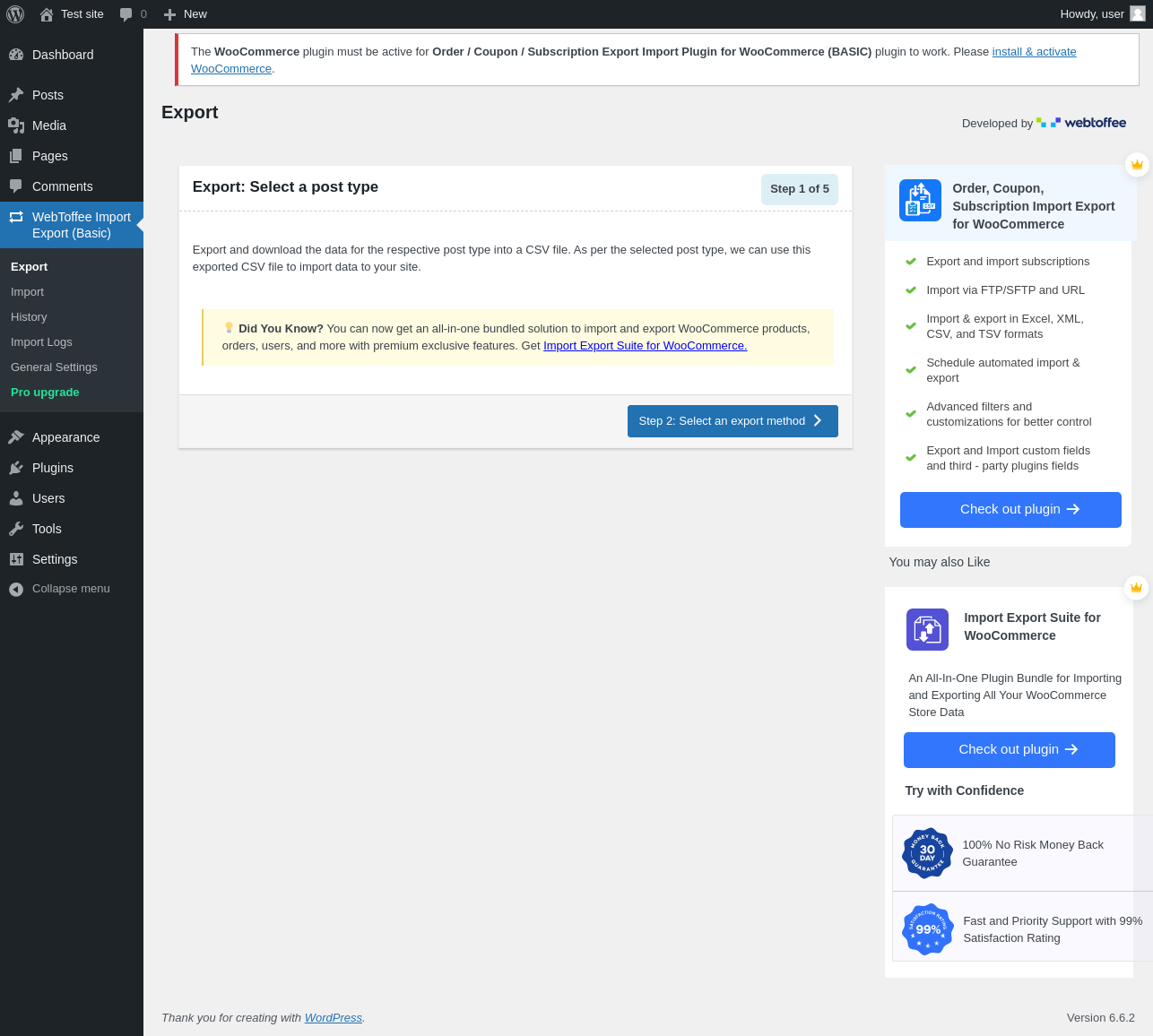Click the WebToffee Import Export arrows icon

[16, 217]
